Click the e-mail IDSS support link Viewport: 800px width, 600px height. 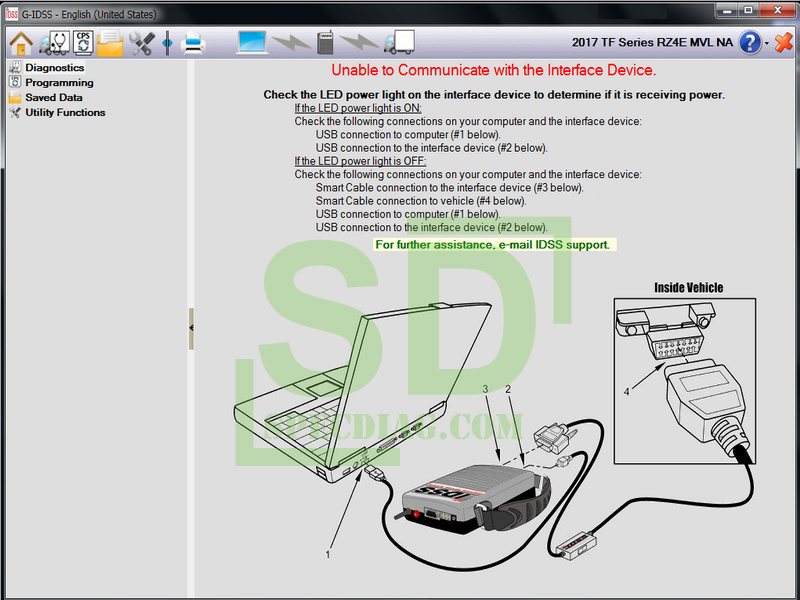(x=492, y=245)
